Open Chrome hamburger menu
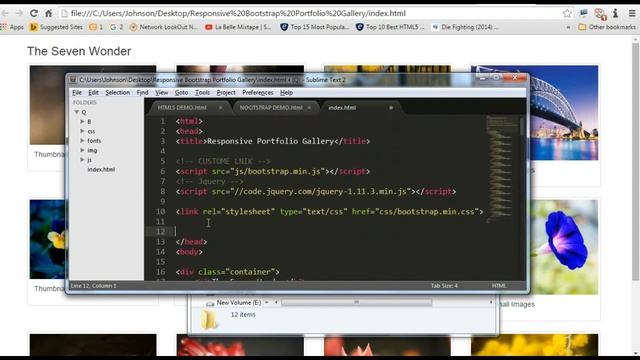 pyautogui.click(x=632, y=13)
